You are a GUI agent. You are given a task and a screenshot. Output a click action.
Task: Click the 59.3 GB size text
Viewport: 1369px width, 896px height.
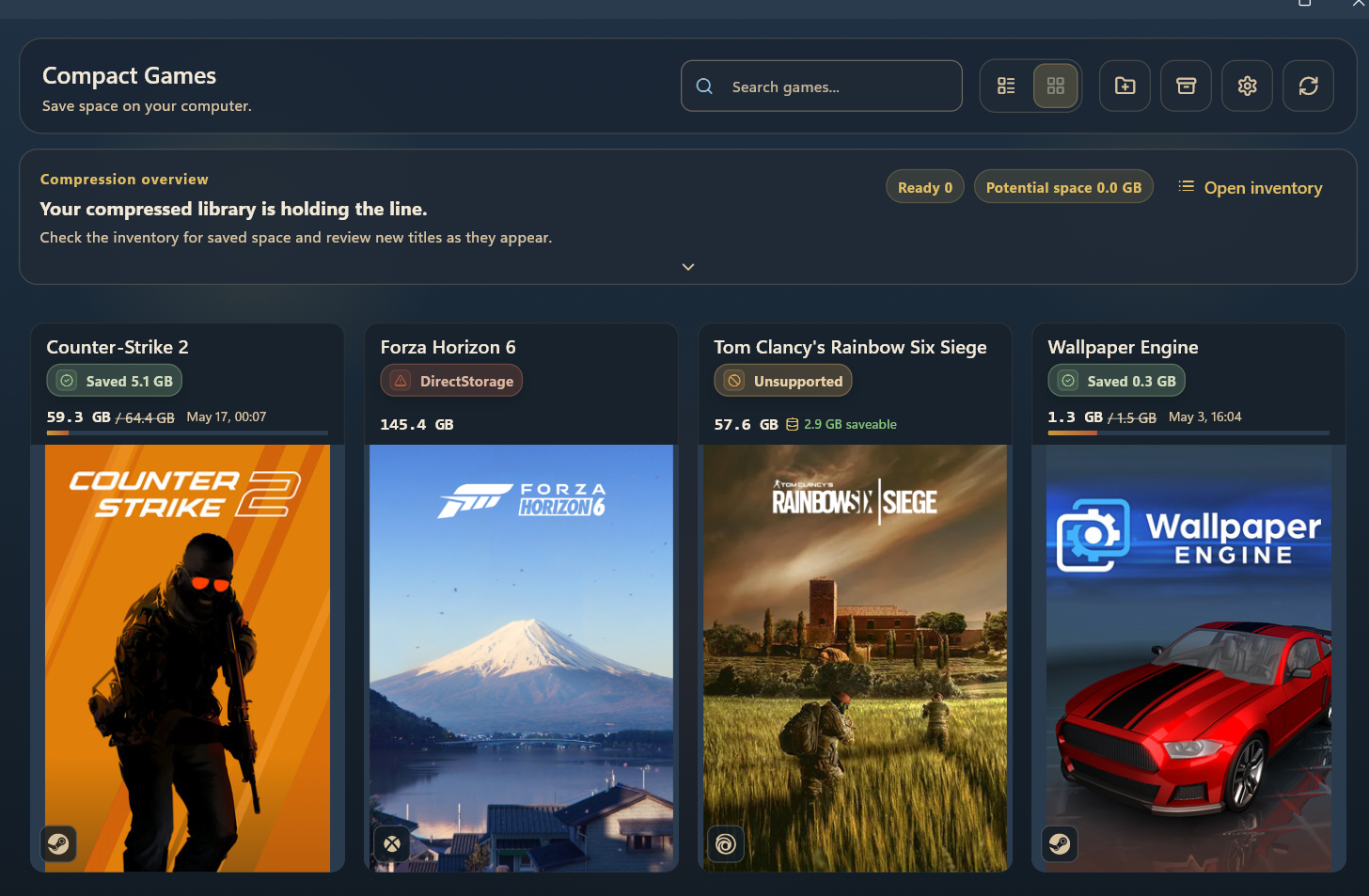(x=78, y=417)
